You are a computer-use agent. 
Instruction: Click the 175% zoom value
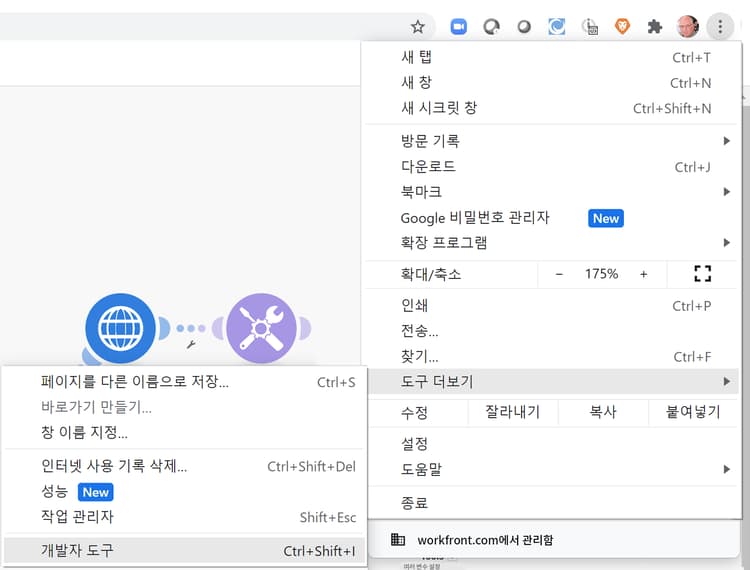click(x=601, y=274)
